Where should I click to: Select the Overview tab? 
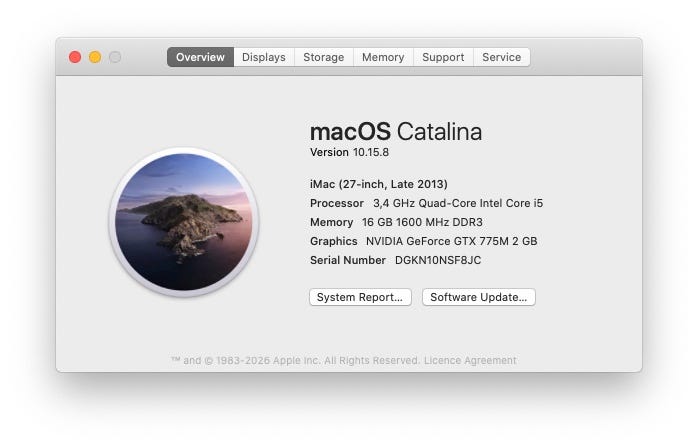[200, 57]
